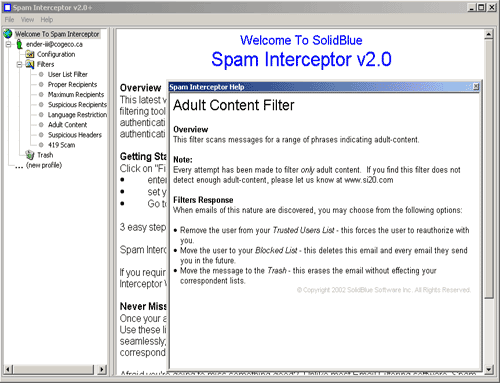This screenshot has width=500, height=383.
Task: Click the tree pane scroll right arrow
Action: click(x=103, y=369)
